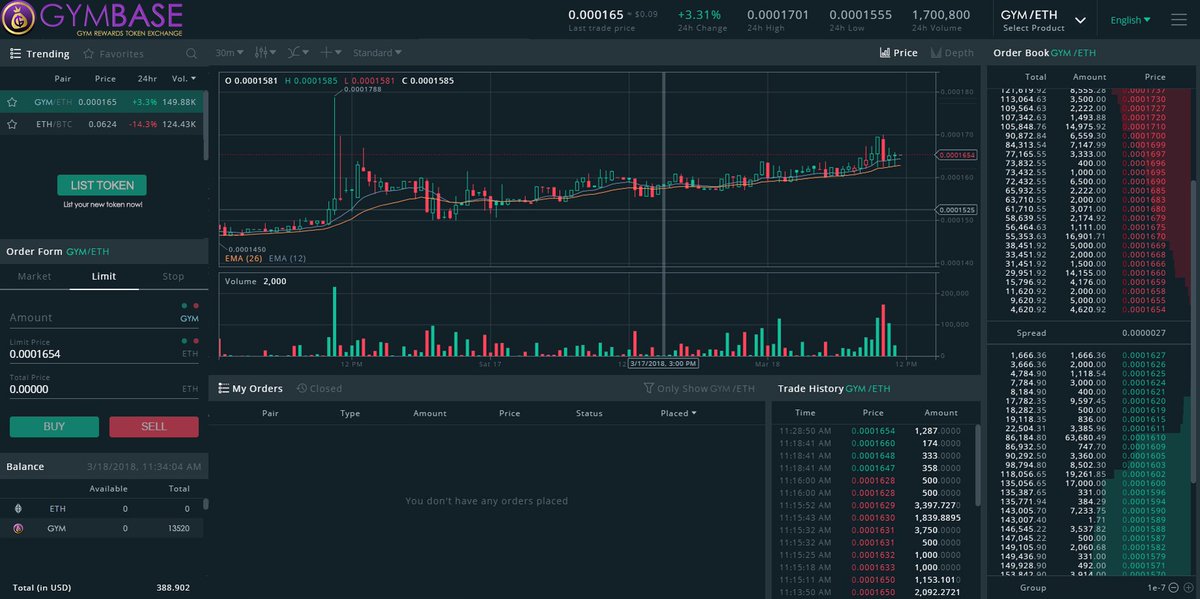Click the 0.0001654 current price tag

coord(959,155)
